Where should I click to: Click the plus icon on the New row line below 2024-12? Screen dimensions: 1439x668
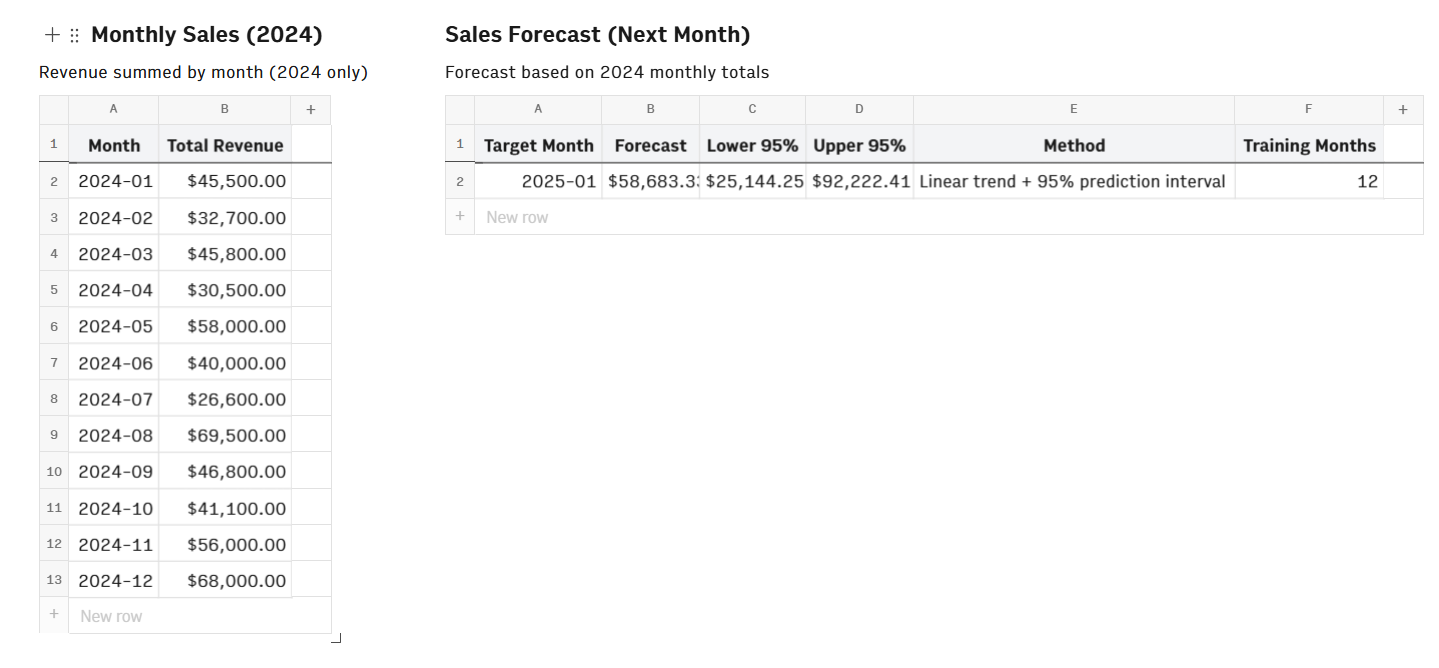tap(53, 614)
